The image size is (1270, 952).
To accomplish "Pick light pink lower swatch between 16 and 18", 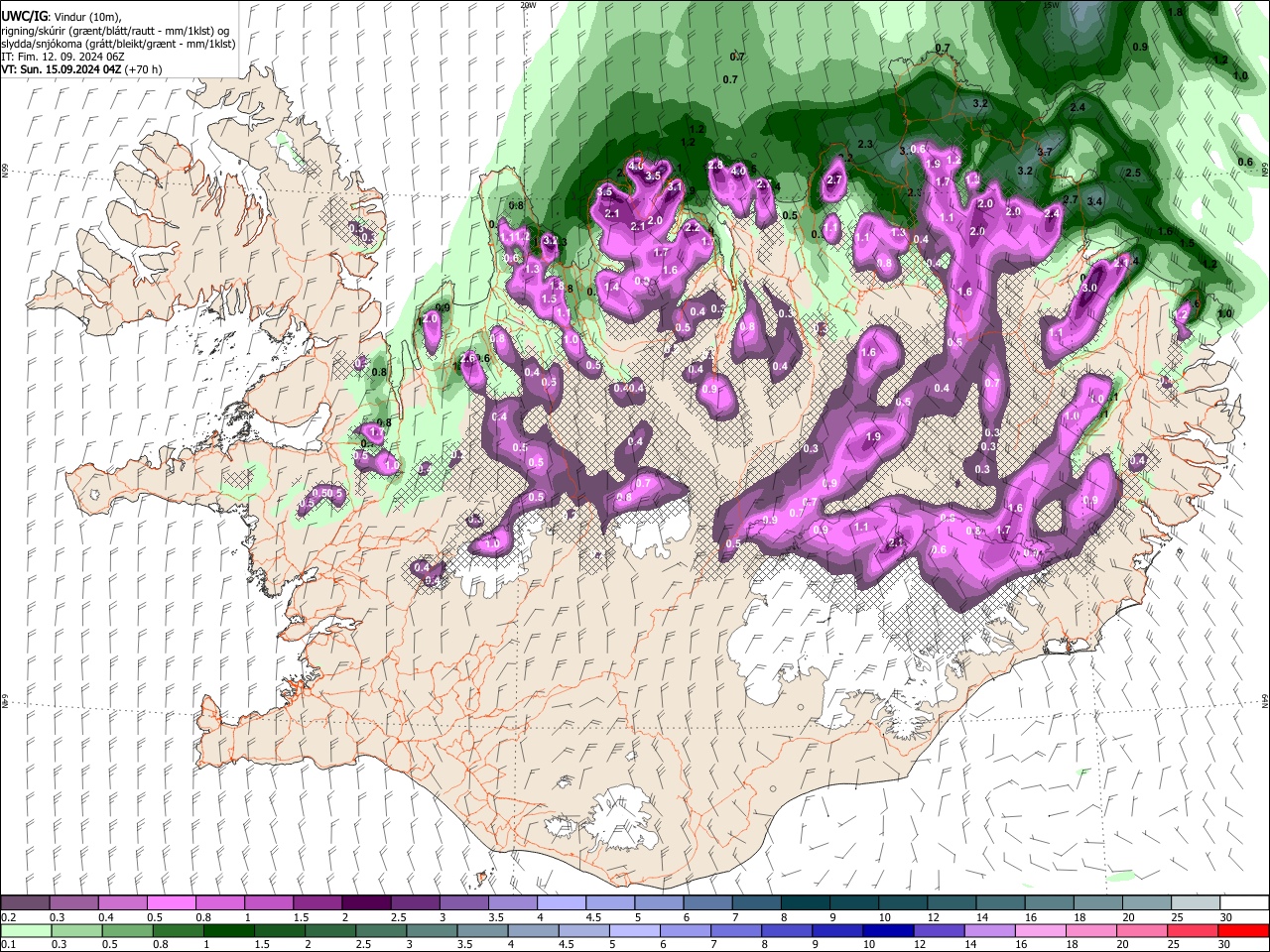I will click(1042, 931).
